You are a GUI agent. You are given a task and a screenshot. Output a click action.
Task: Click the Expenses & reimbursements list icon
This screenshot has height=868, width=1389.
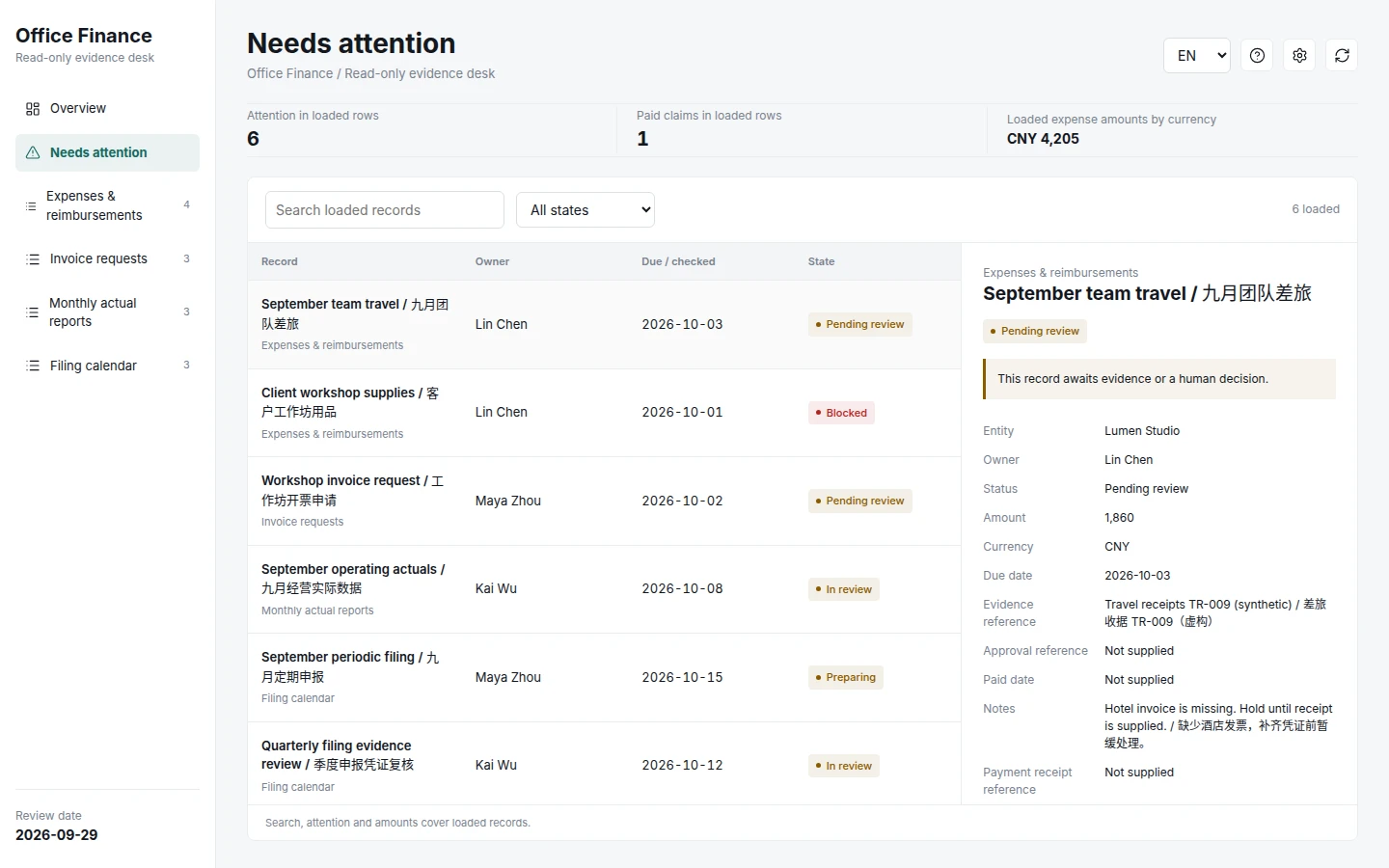(31, 205)
